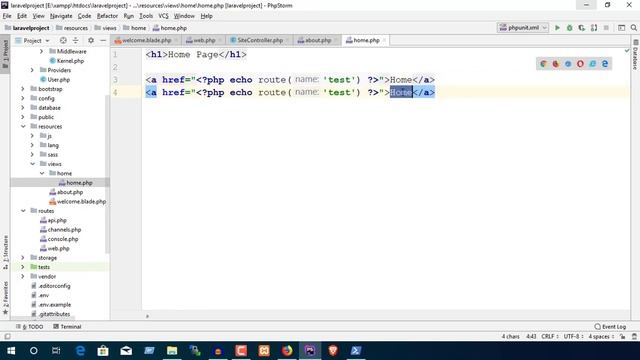Open the Refactor menu
This screenshot has width=640, height=360.
(x=107, y=16)
